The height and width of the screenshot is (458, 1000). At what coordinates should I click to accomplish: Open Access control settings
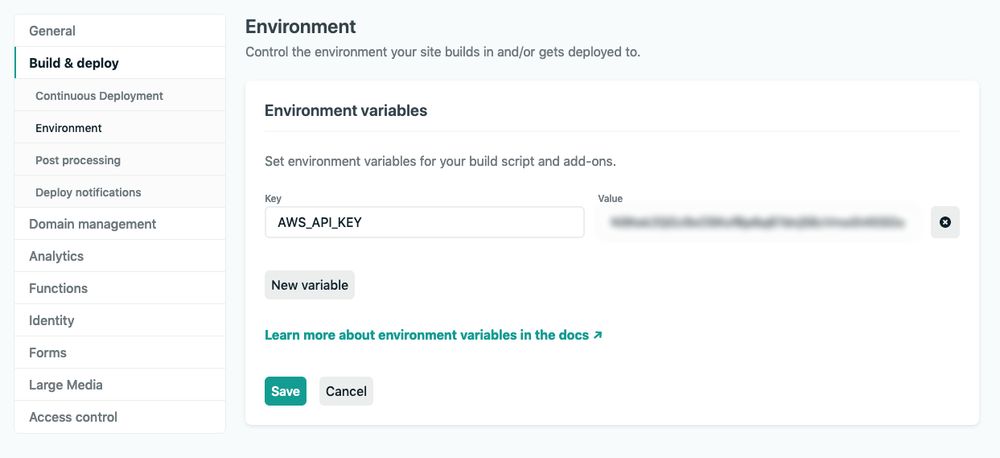pos(73,417)
